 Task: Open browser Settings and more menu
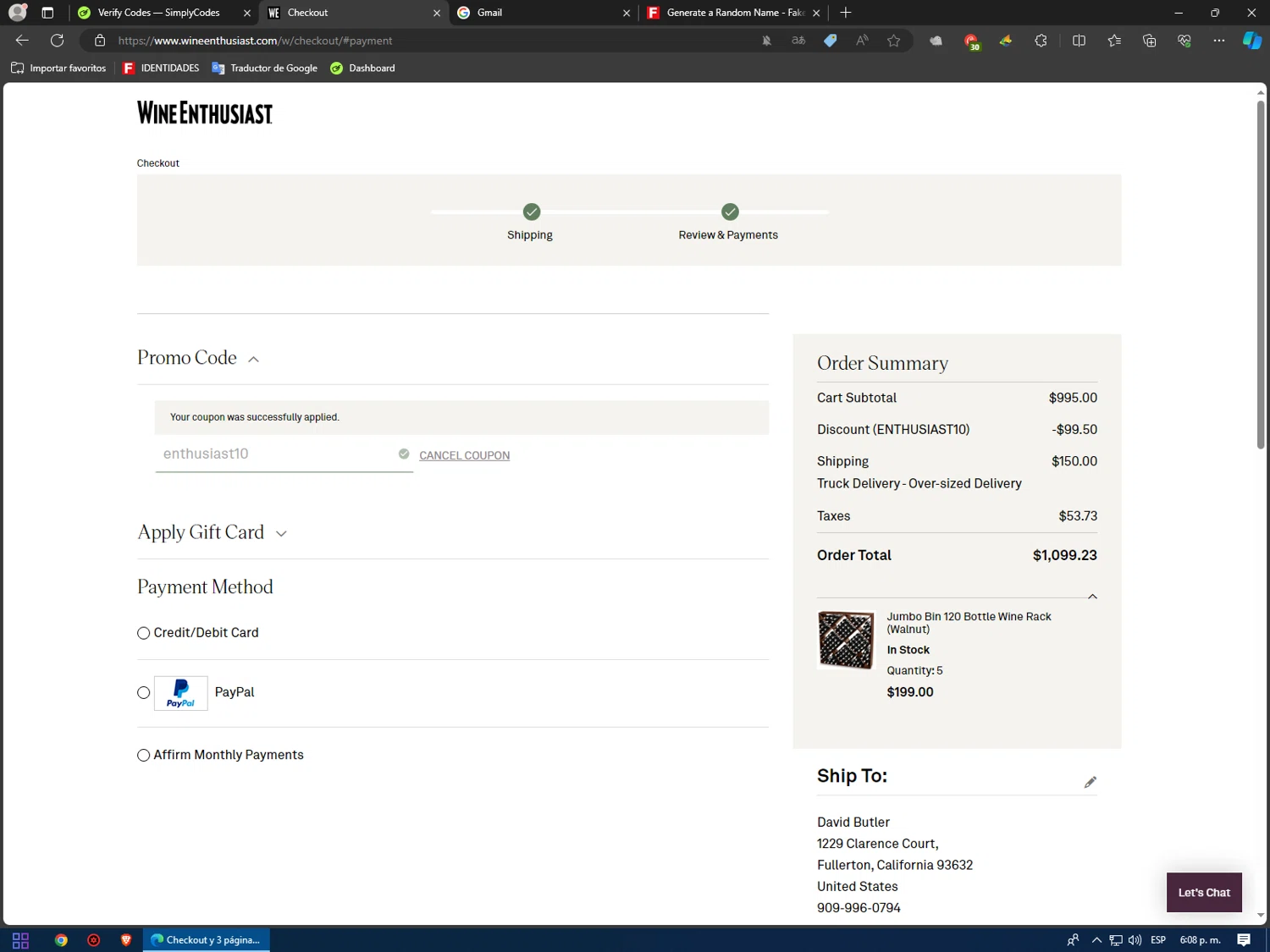point(1218,41)
